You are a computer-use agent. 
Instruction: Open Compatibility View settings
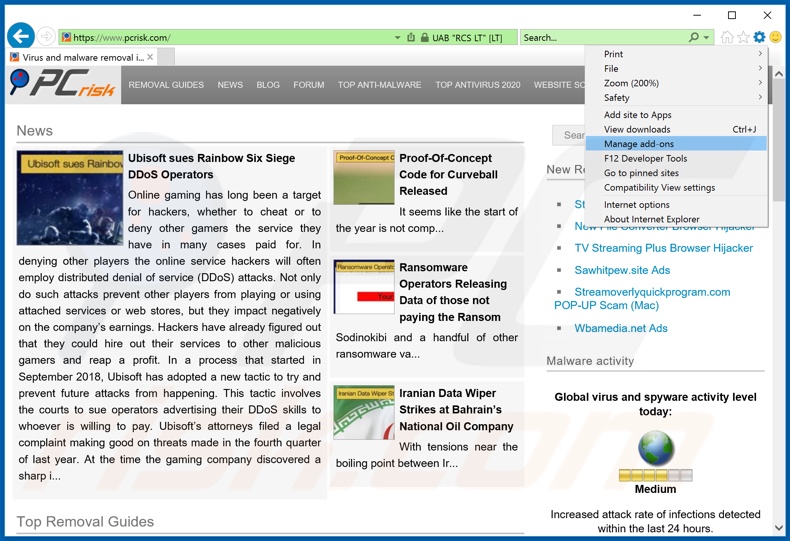point(676,187)
